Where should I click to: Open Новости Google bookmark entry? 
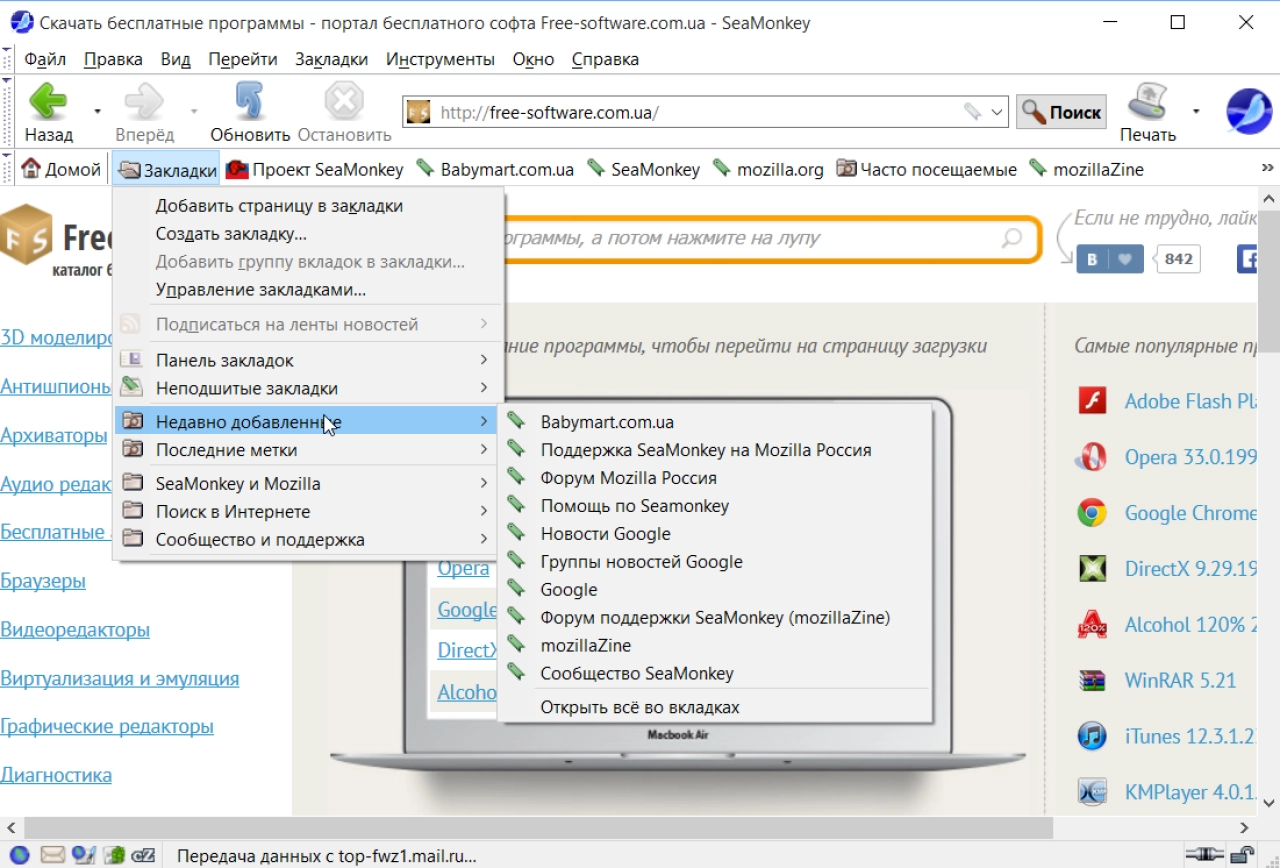[715, 534]
